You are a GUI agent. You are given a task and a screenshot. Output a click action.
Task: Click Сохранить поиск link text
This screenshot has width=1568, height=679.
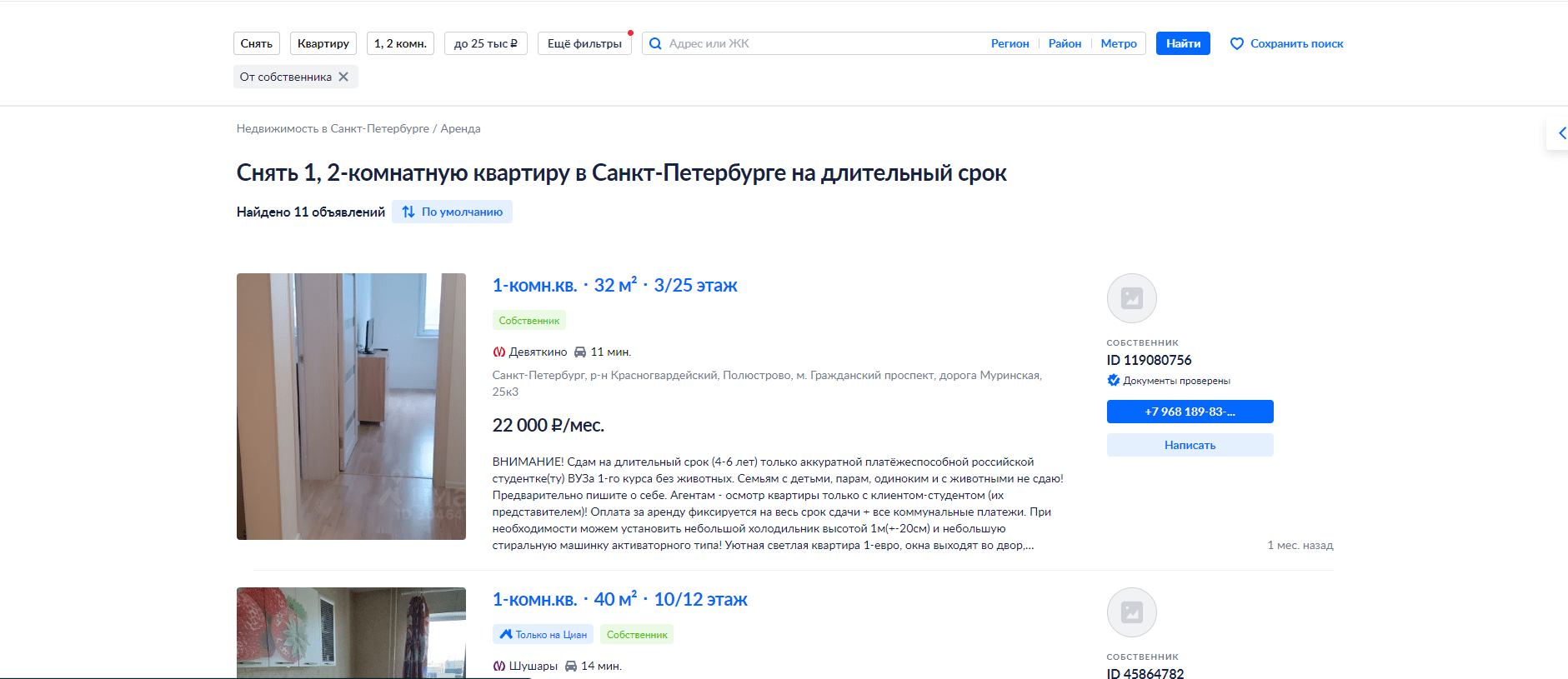pos(1297,43)
